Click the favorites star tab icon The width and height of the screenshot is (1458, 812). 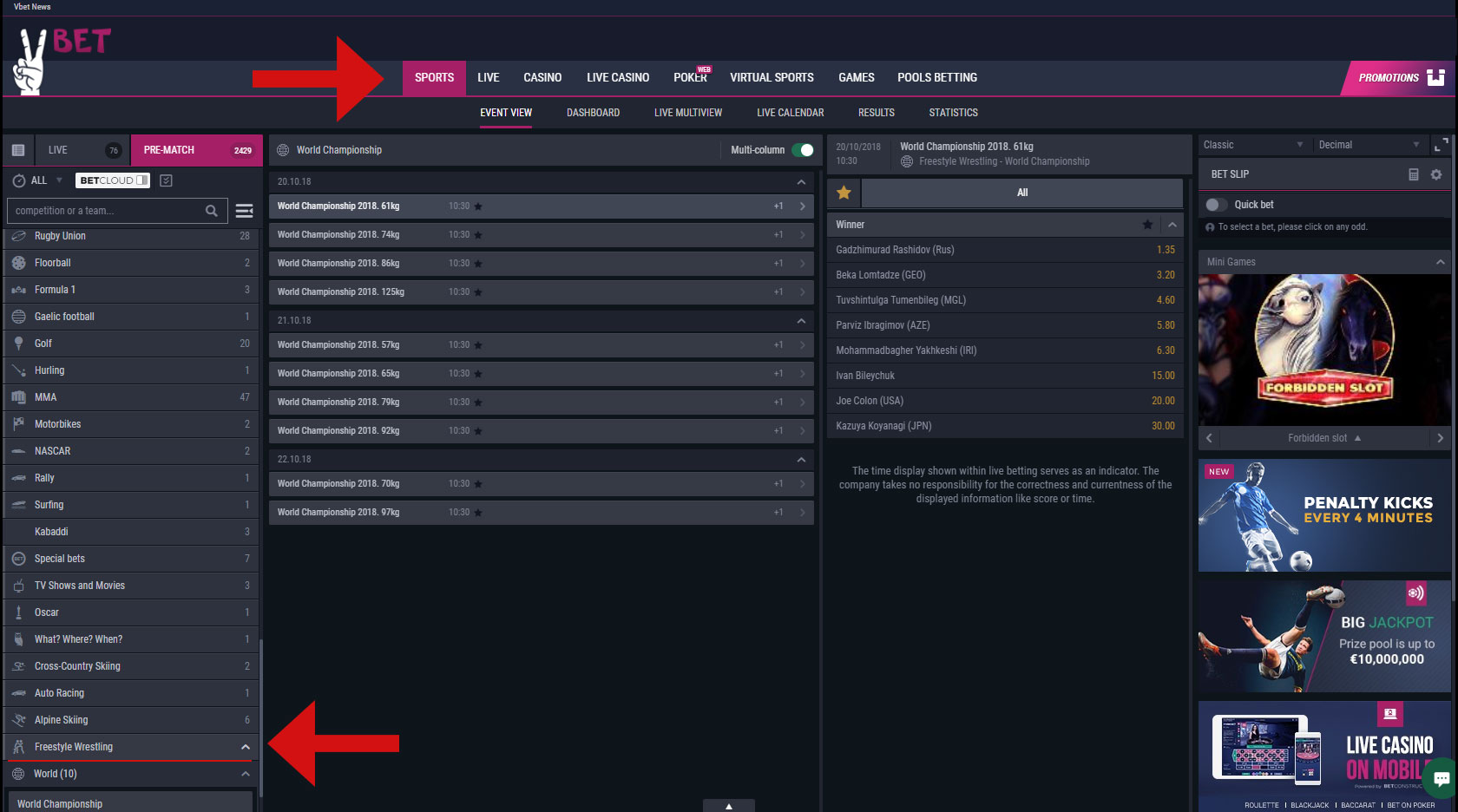[844, 193]
